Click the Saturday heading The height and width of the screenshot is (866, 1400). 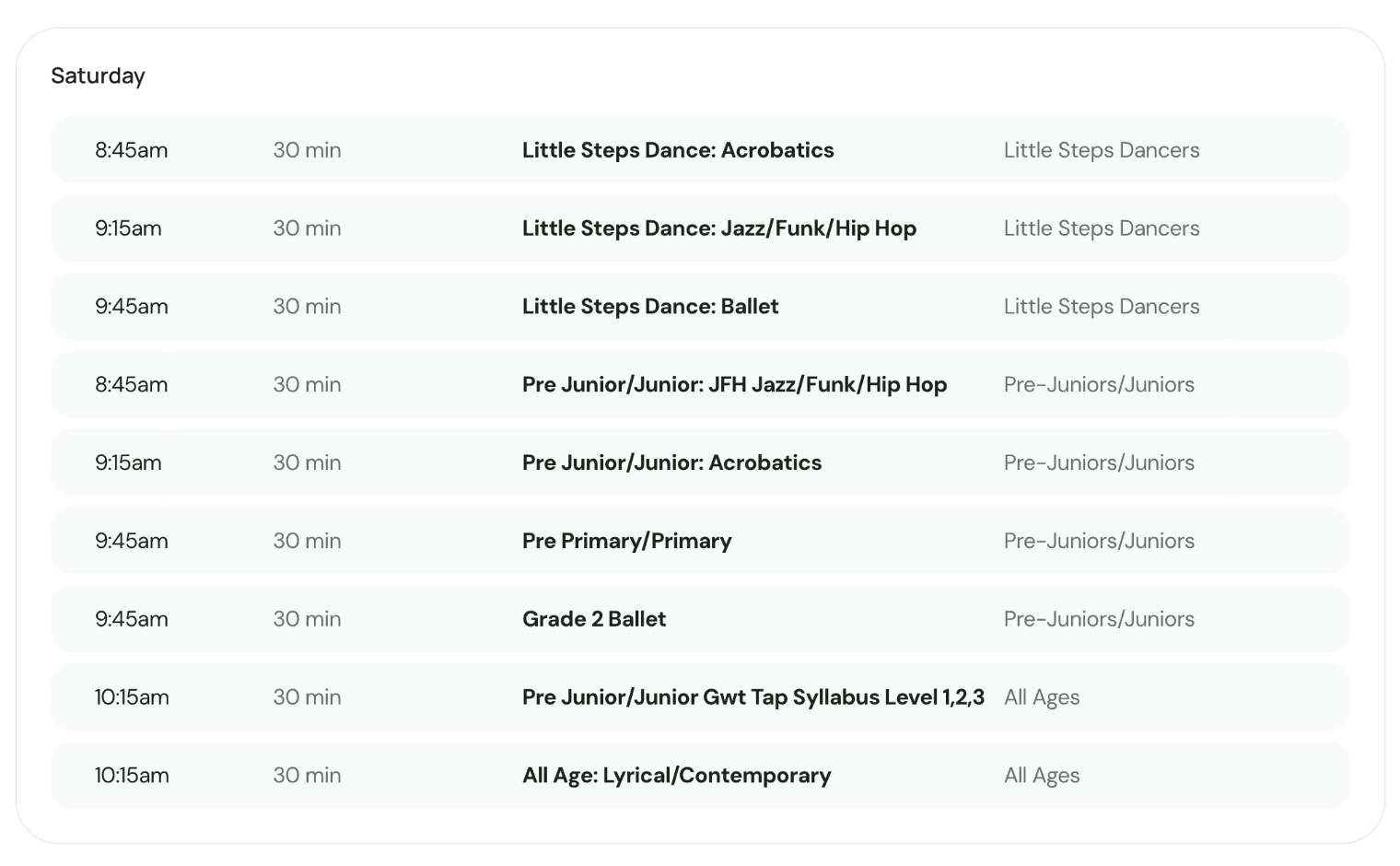98,76
